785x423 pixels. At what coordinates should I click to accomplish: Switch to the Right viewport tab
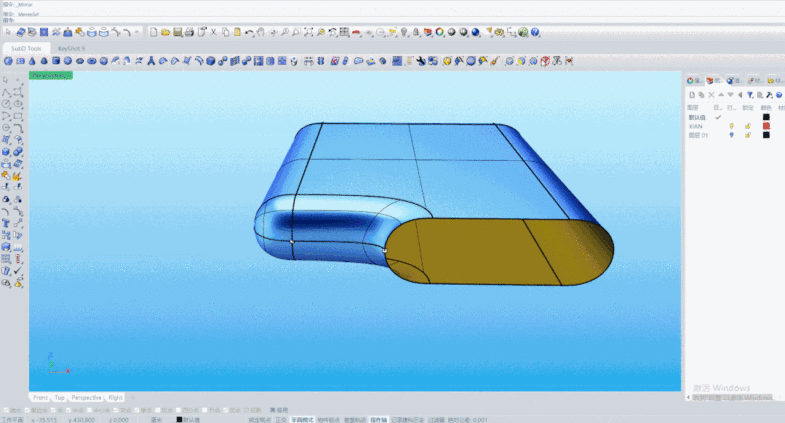tap(116, 397)
